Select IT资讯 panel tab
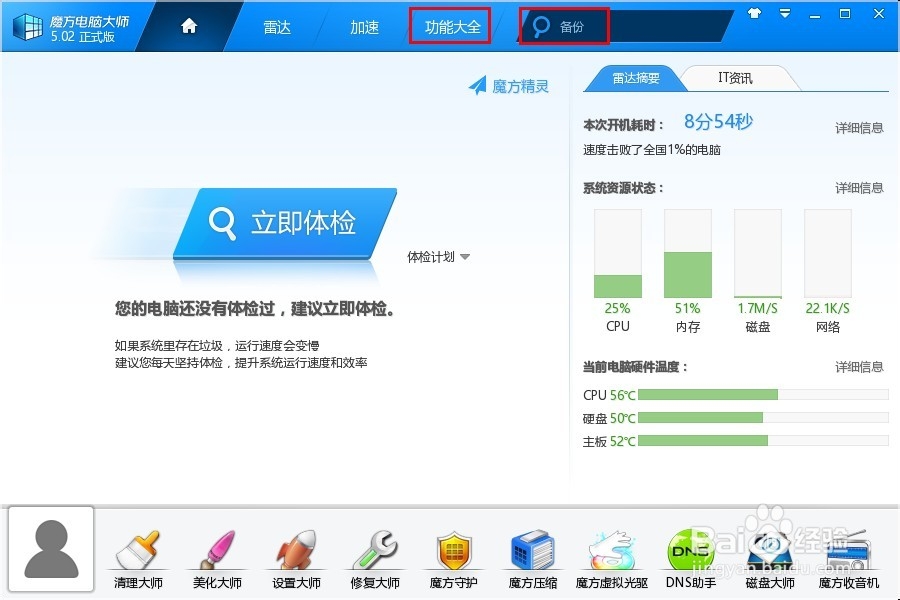The height and width of the screenshot is (600, 900). (735, 78)
